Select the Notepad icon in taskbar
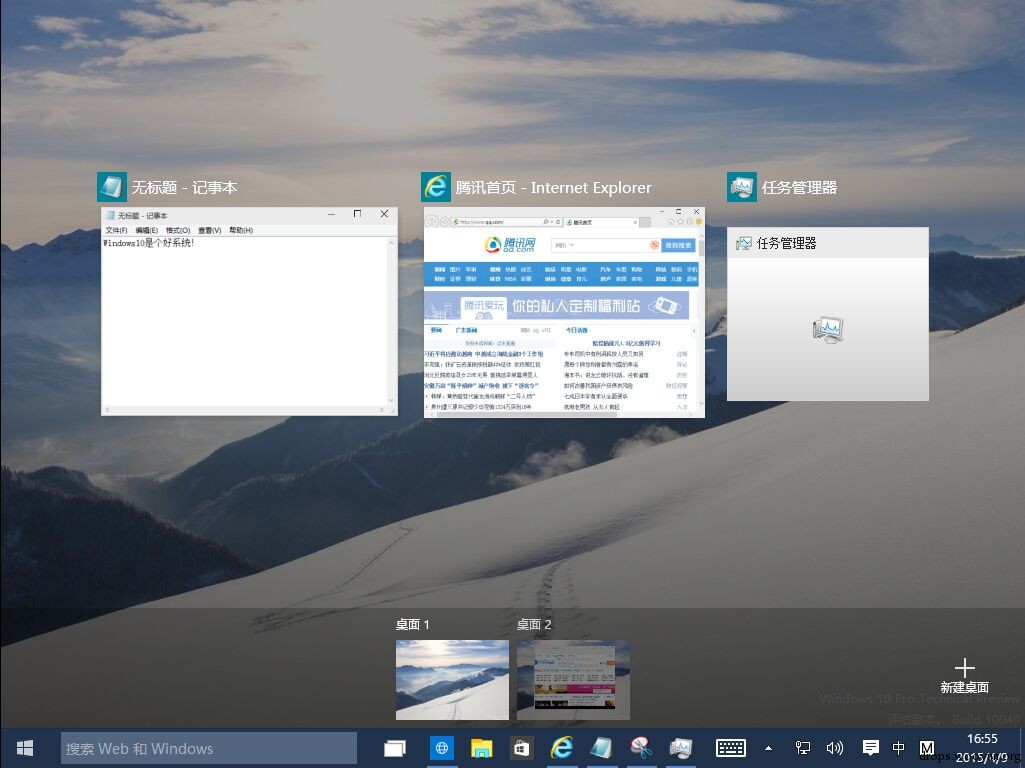 coord(601,748)
